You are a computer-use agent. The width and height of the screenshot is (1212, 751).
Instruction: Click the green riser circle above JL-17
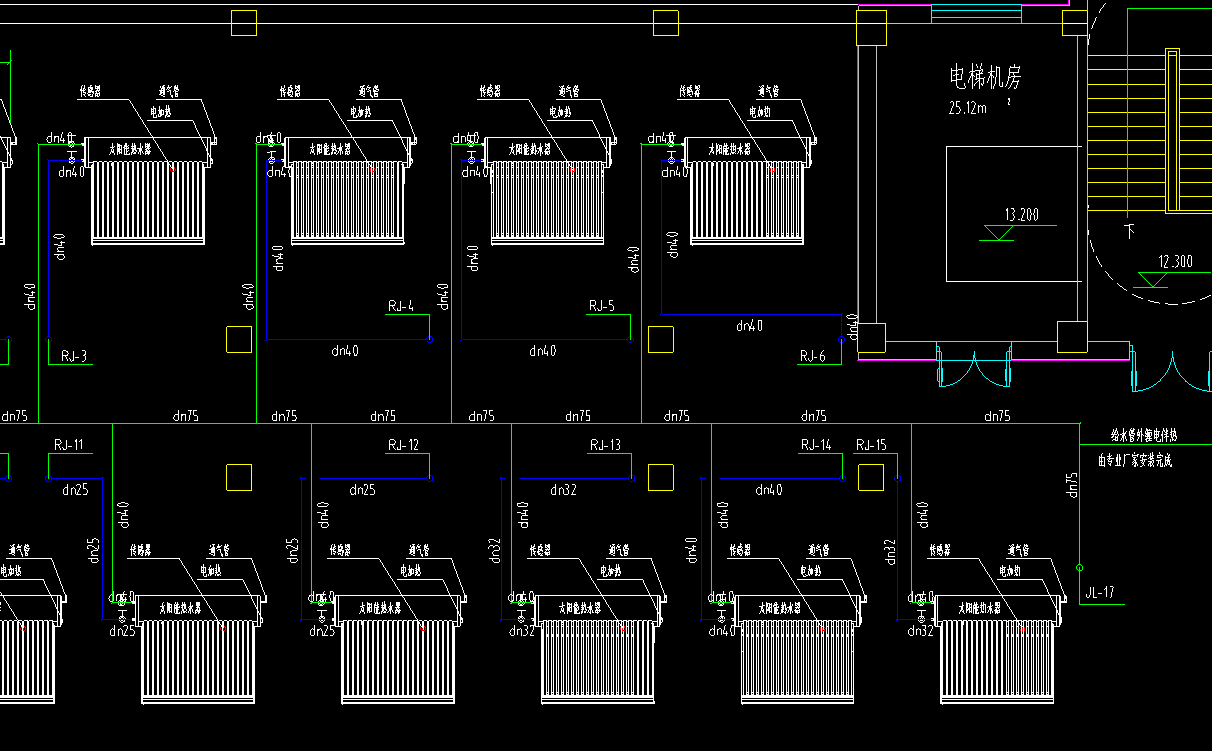pyautogui.click(x=1080, y=568)
